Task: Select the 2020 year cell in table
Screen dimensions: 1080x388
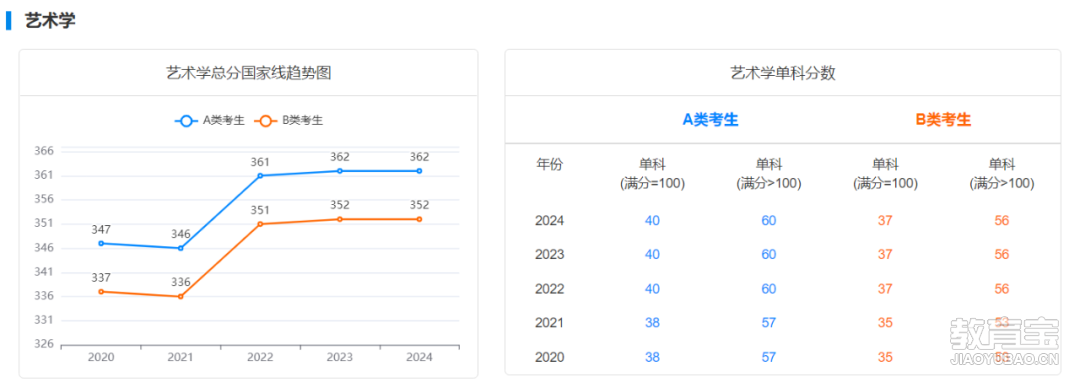Action: point(550,358)
